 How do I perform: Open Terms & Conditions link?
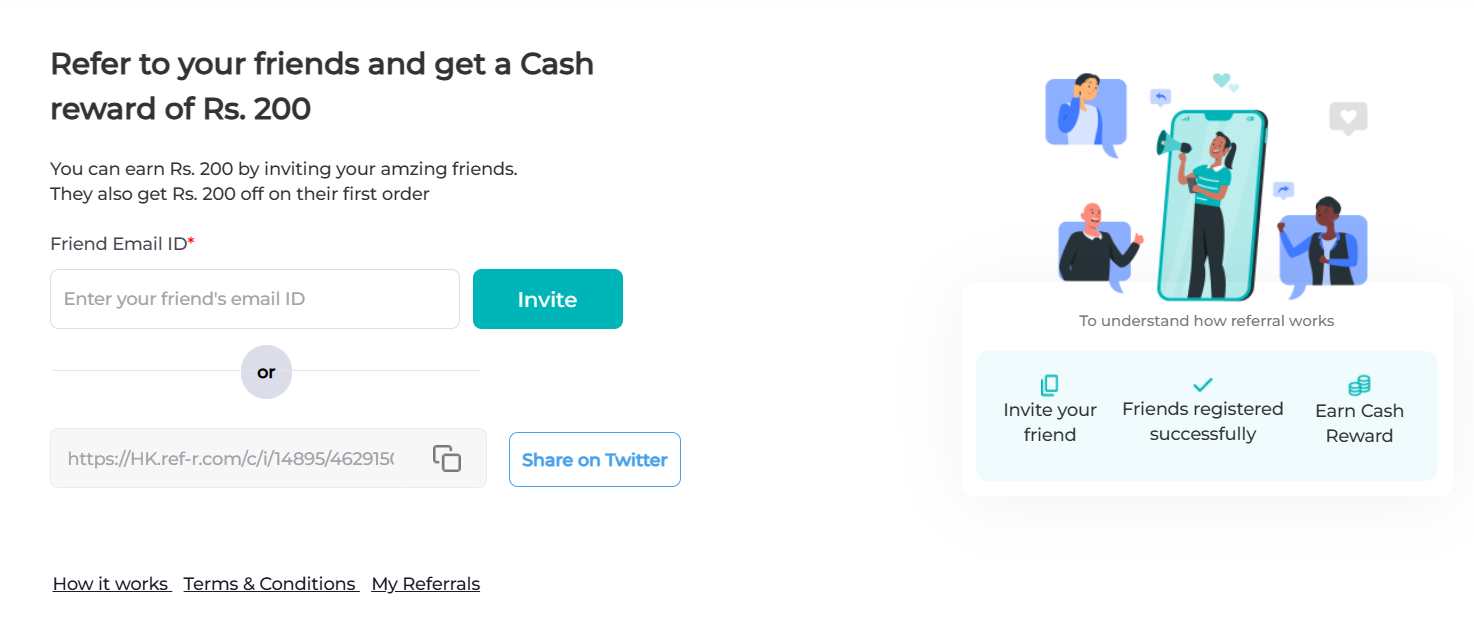click(270, 584)
